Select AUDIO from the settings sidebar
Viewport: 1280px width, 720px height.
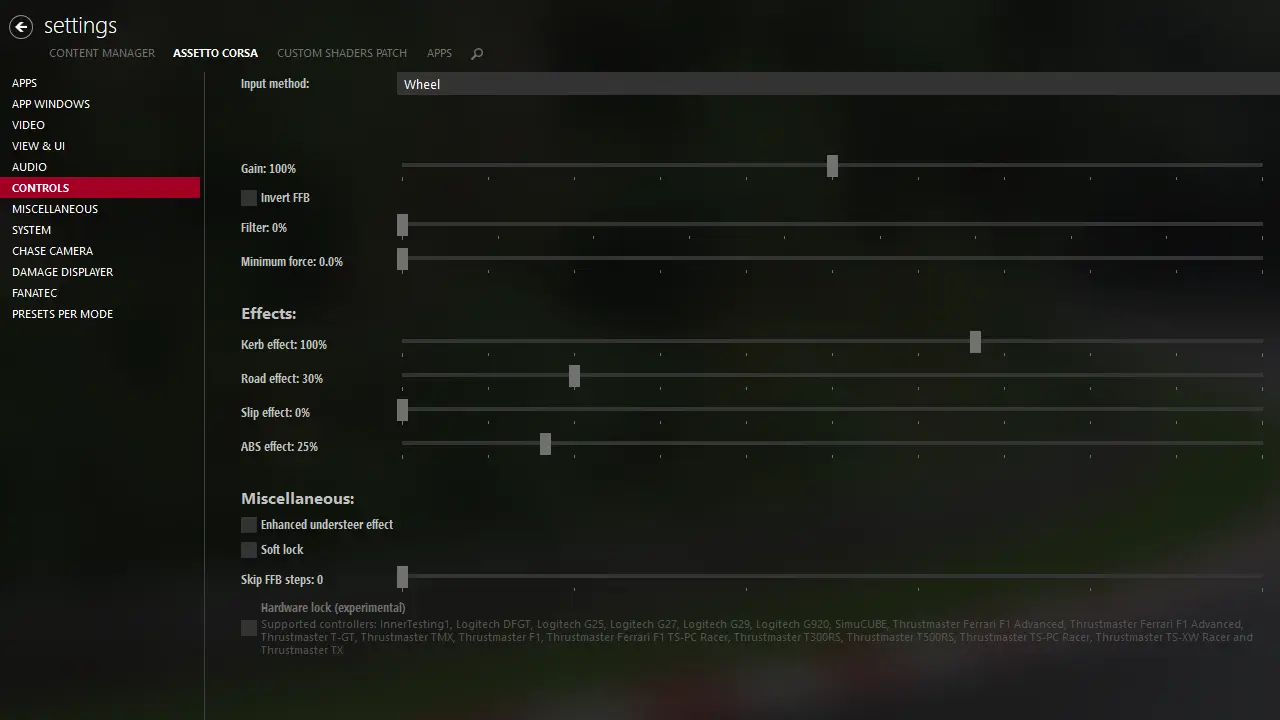pyautogui.click(x=29, y=166)
